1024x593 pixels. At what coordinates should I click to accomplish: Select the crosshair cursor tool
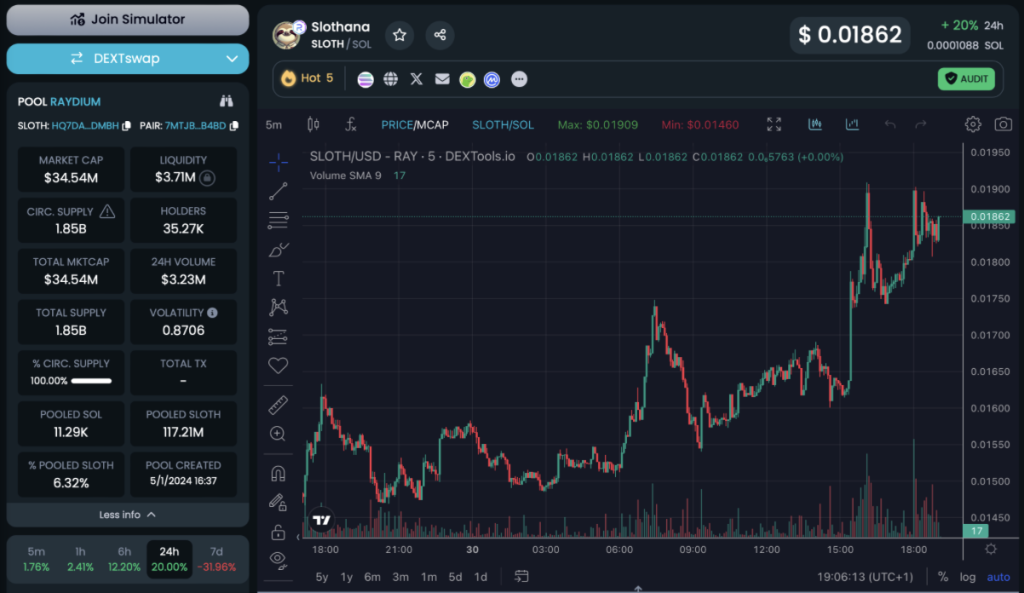coord(278,162)
